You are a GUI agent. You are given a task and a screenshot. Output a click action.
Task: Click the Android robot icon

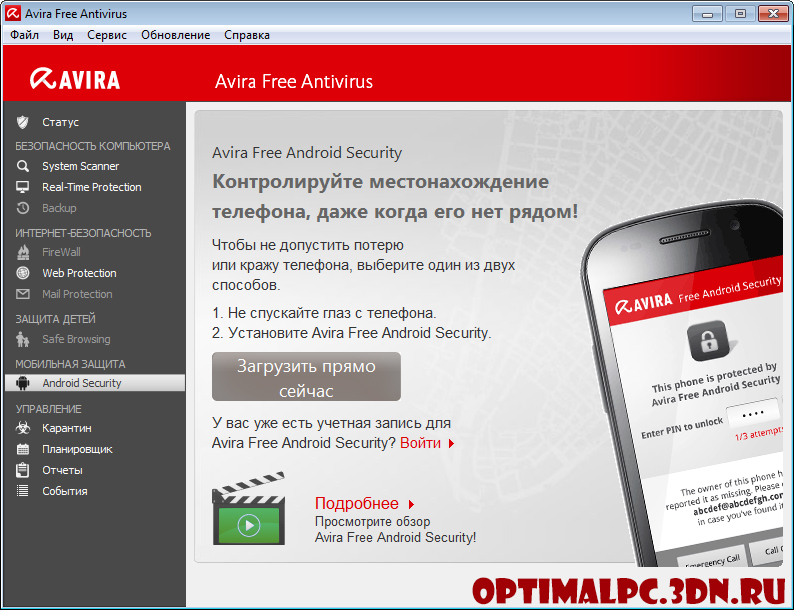22,383
